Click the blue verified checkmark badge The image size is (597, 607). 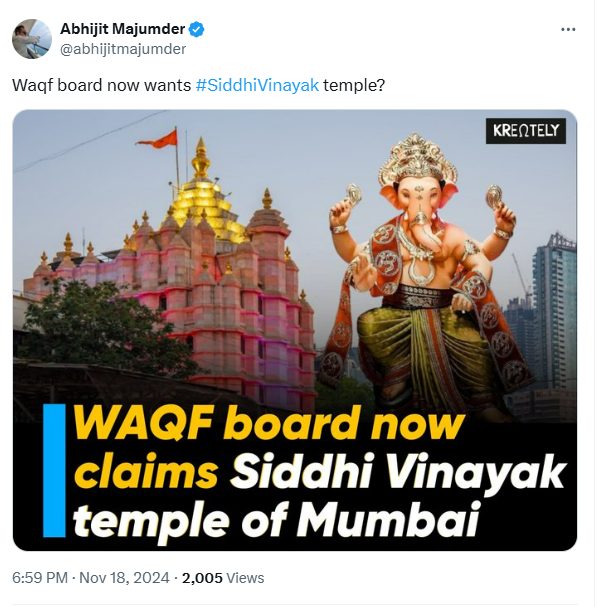pos(197,29)
